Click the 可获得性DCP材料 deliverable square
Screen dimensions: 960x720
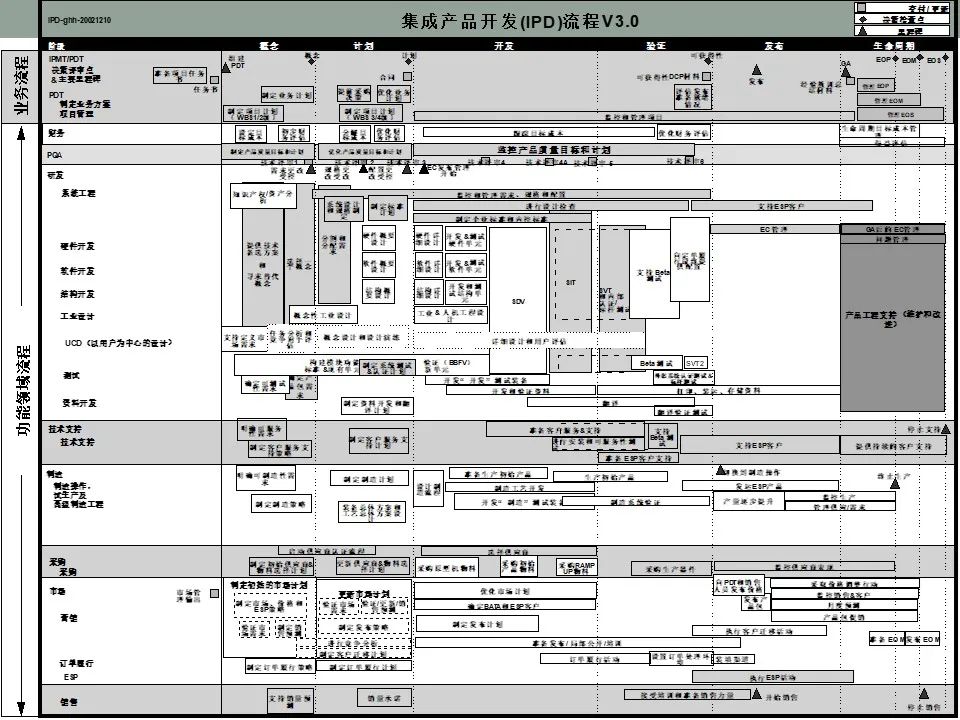[x=707, y=77]
